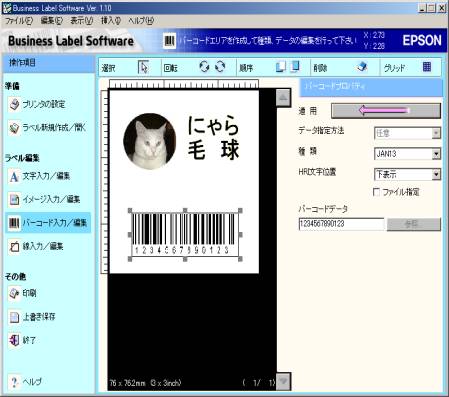The width and height of the screenshot is (449, 397).
Task: Click canvas scrollbar up arrow
Action: pyautogui.click(x=283, y=98)
